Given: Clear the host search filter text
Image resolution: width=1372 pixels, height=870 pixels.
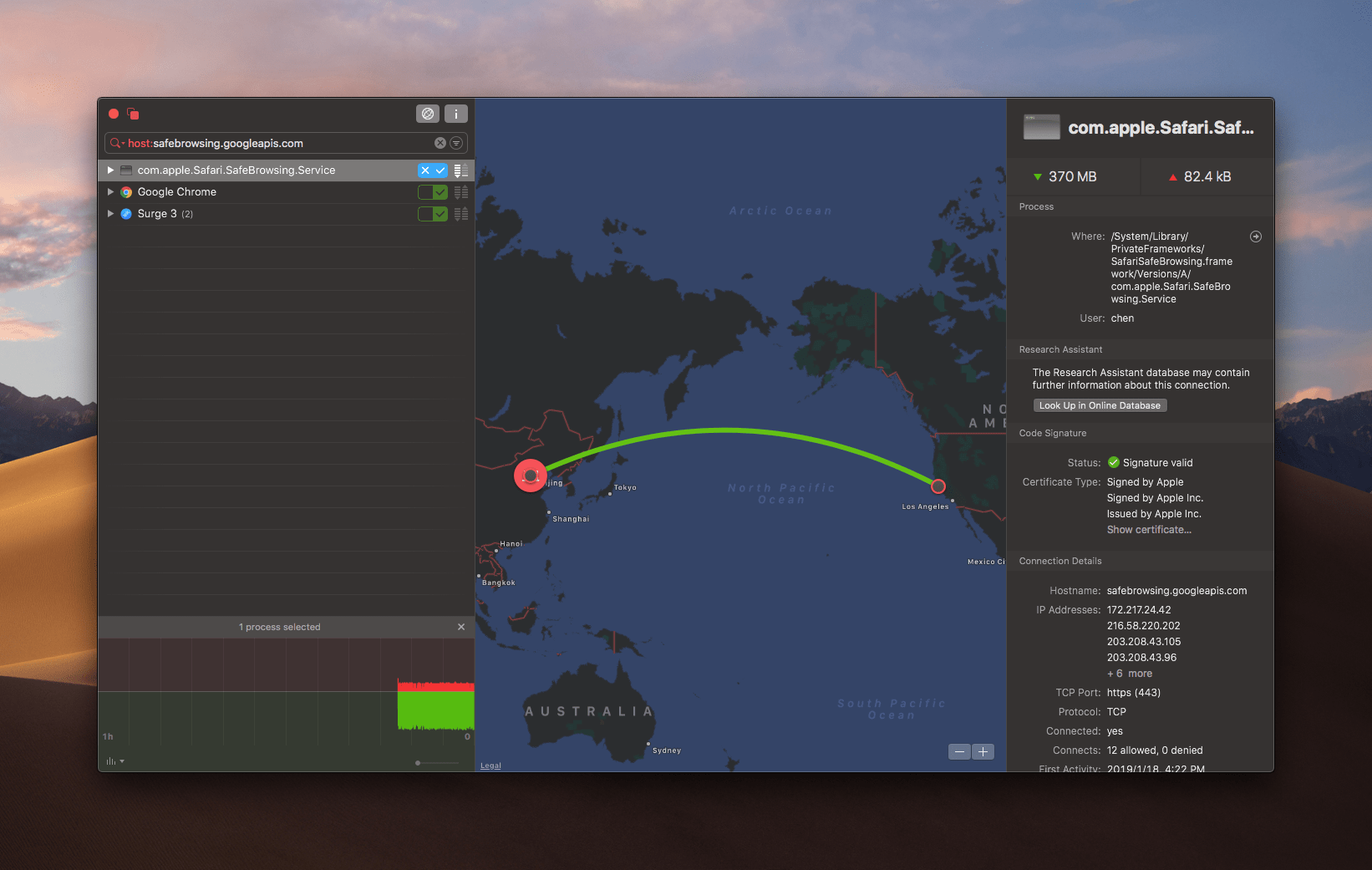Looking at the screenshot, I should (440, 143).
